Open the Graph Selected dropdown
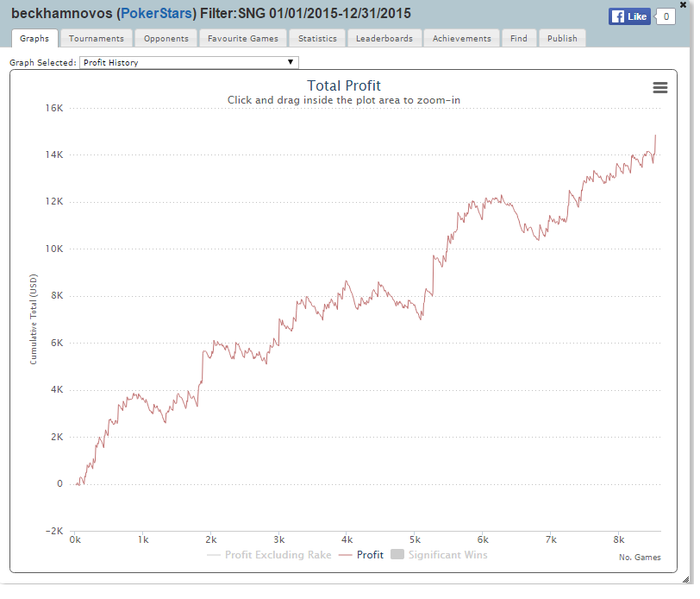Viewport: 700px width, 599px height. coord(189,62)
